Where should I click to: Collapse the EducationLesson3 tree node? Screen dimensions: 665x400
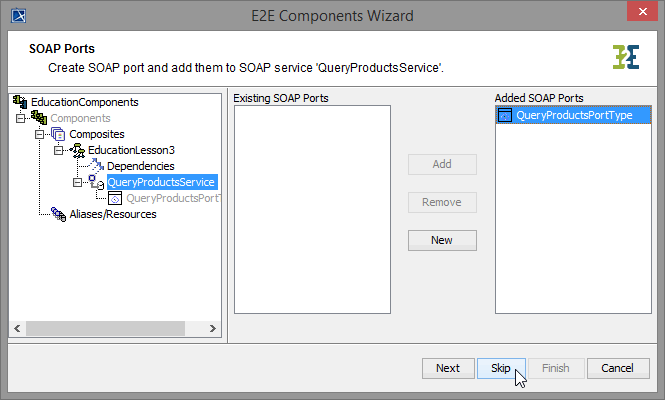pyautogui.click(x=59, y=150)
